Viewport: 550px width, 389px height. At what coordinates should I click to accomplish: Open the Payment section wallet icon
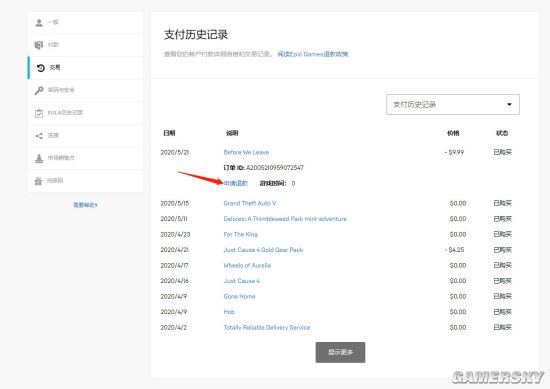39,45
